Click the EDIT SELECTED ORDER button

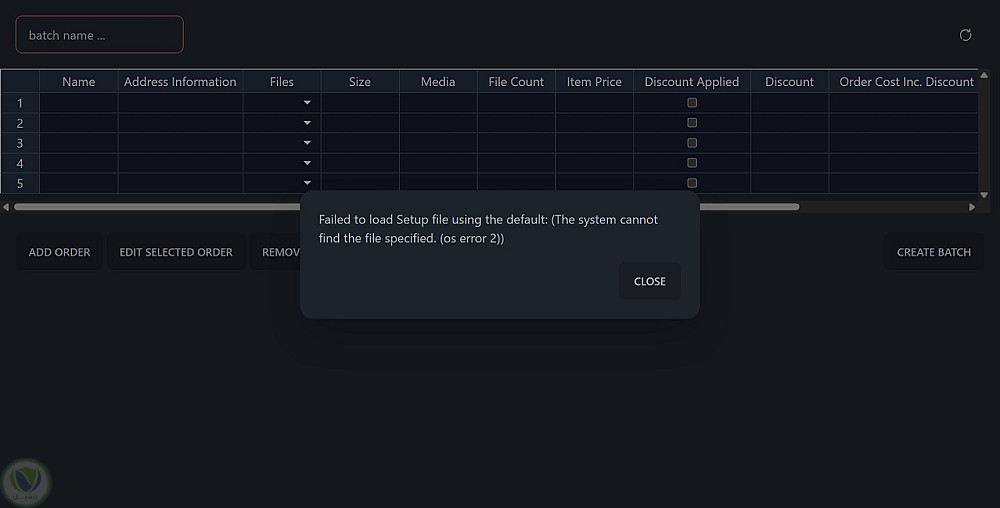[176, 252]
